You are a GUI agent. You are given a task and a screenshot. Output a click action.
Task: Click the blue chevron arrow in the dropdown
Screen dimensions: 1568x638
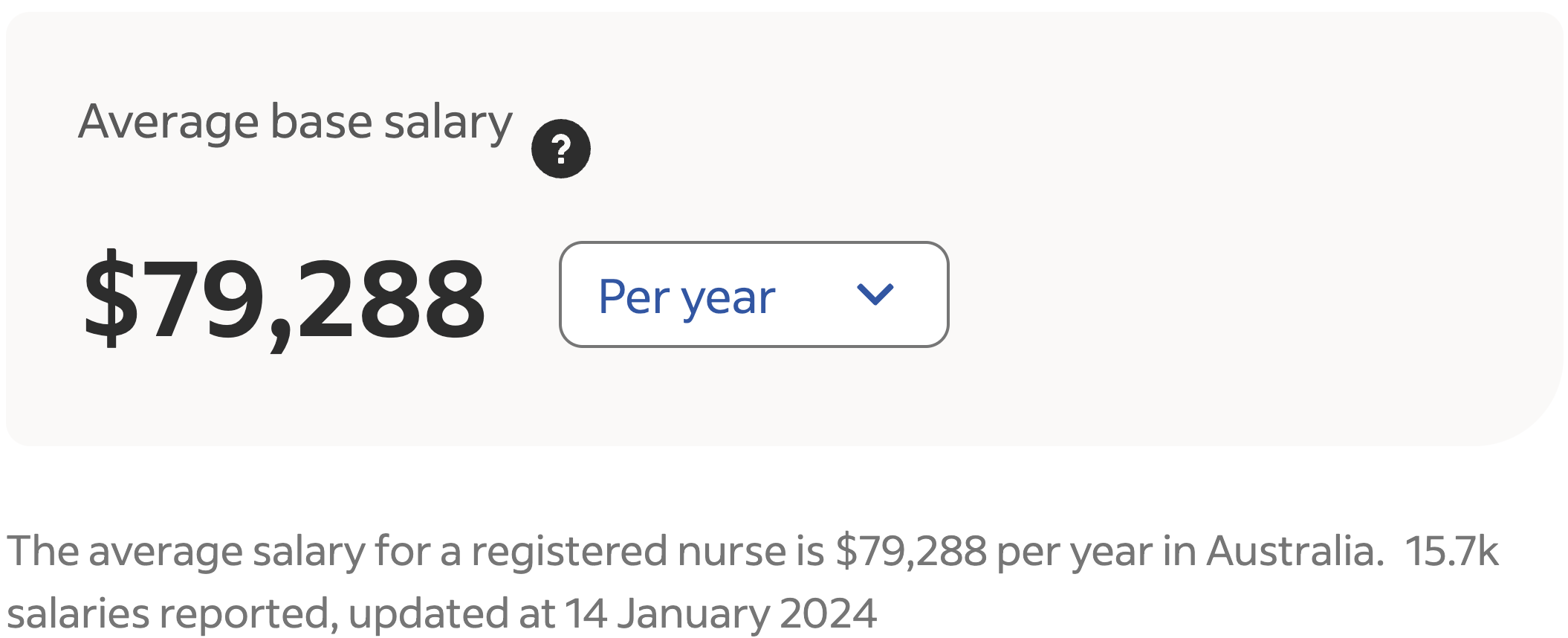click(x=875, y=294)
